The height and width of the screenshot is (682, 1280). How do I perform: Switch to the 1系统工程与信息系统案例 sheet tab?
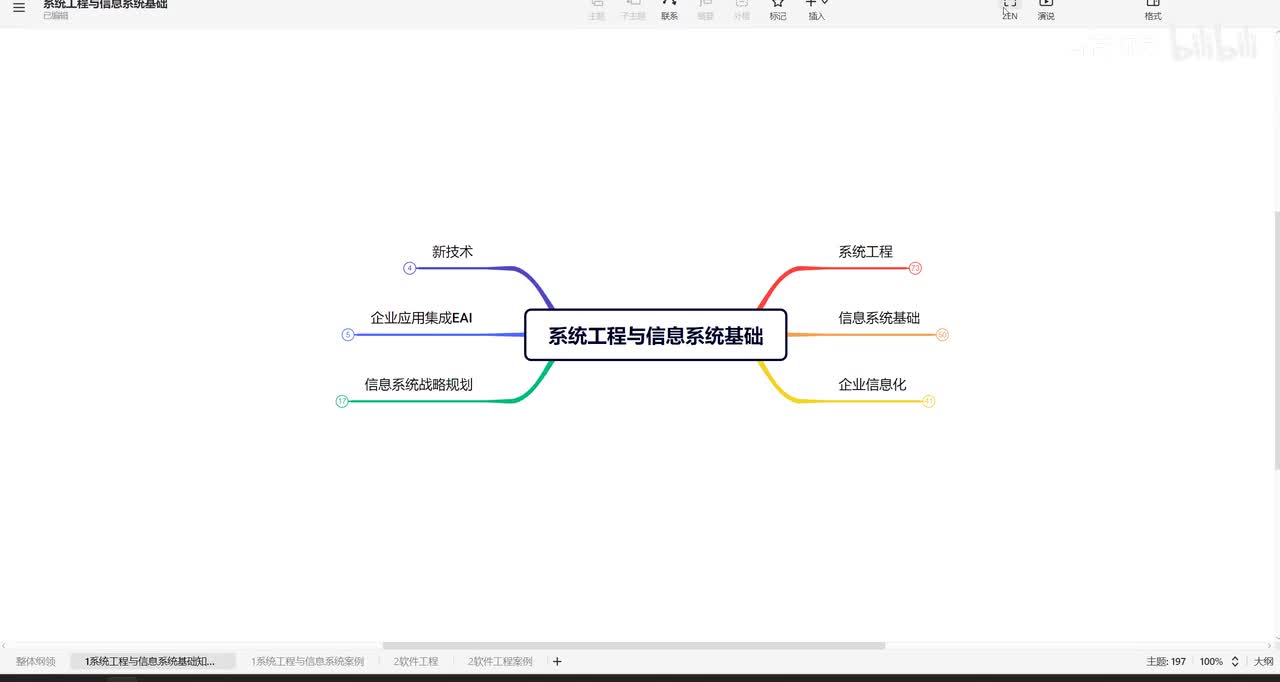click(307, 661)
